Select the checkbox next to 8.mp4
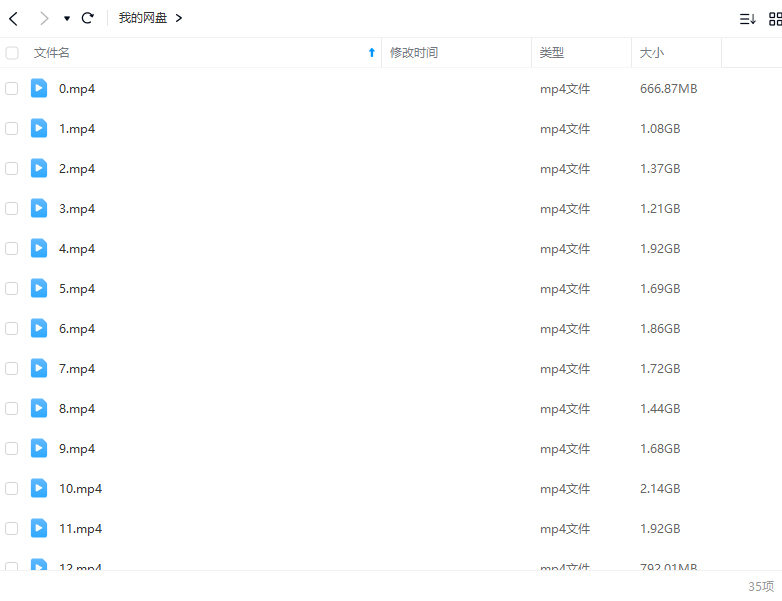The height and width of the screenshot is (601, 782). (12, 408)
